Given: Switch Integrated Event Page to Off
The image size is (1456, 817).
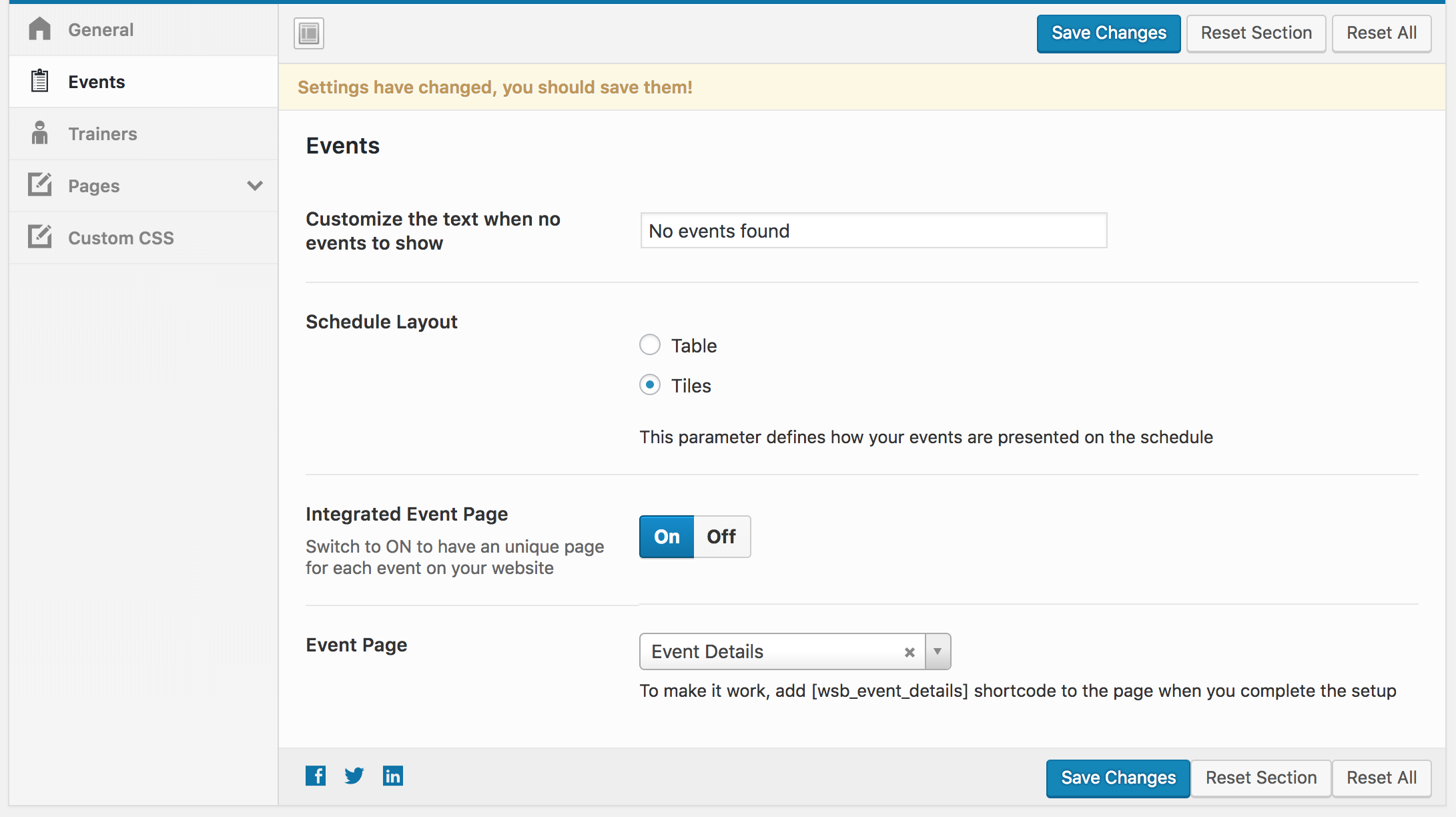Looking at the screenshot, I should (721, 537).
